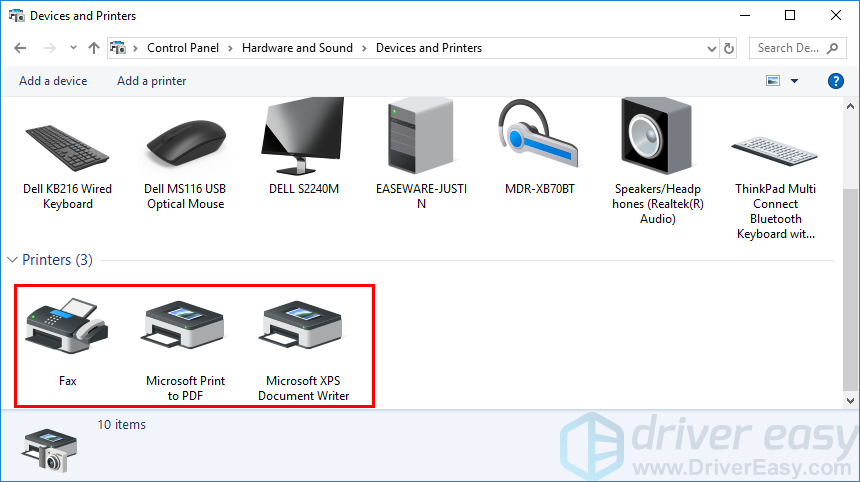Open the recent locations dropdown arrow
The height and width of the screenshot is (482, 860).
coord(73,48)
